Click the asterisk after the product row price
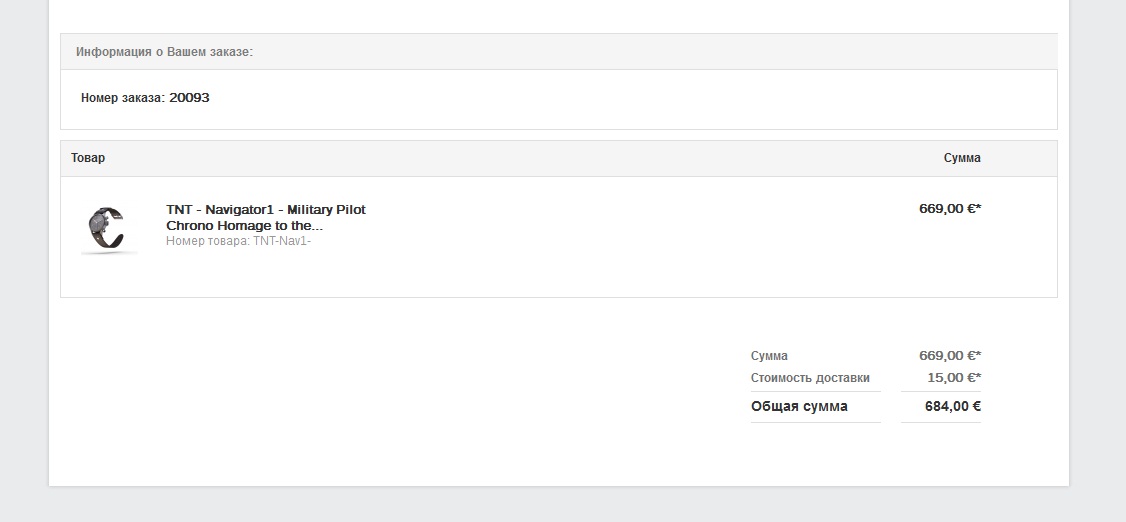 click(x=979, y=207)
